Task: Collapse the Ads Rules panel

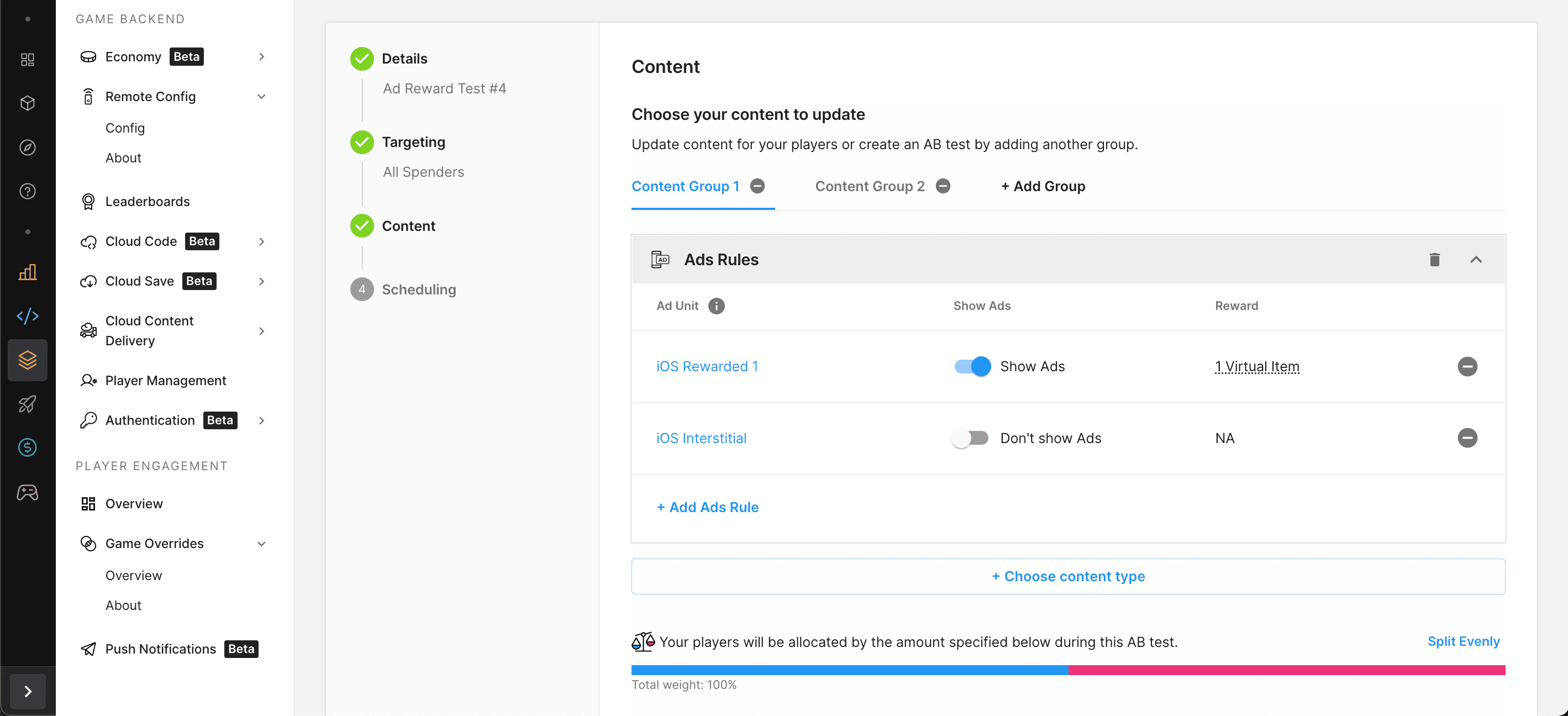Action: pos(1476,259)
